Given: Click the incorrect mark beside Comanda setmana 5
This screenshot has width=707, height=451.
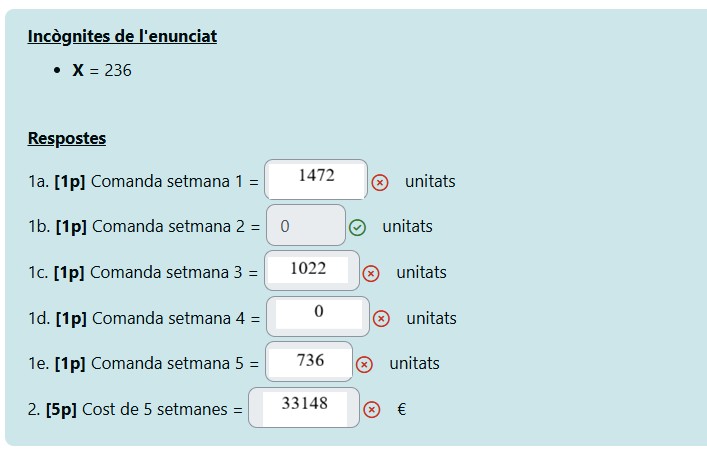Looking at the screenshot, I should pyautogui.click(x=364, y=364).
